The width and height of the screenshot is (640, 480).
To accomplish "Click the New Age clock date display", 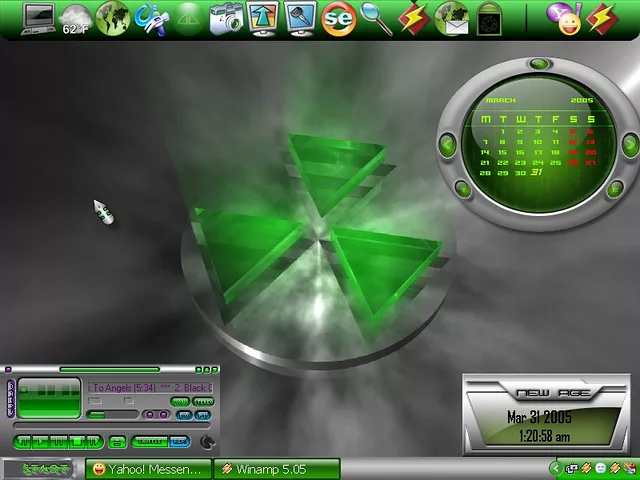I will [539, 417].
